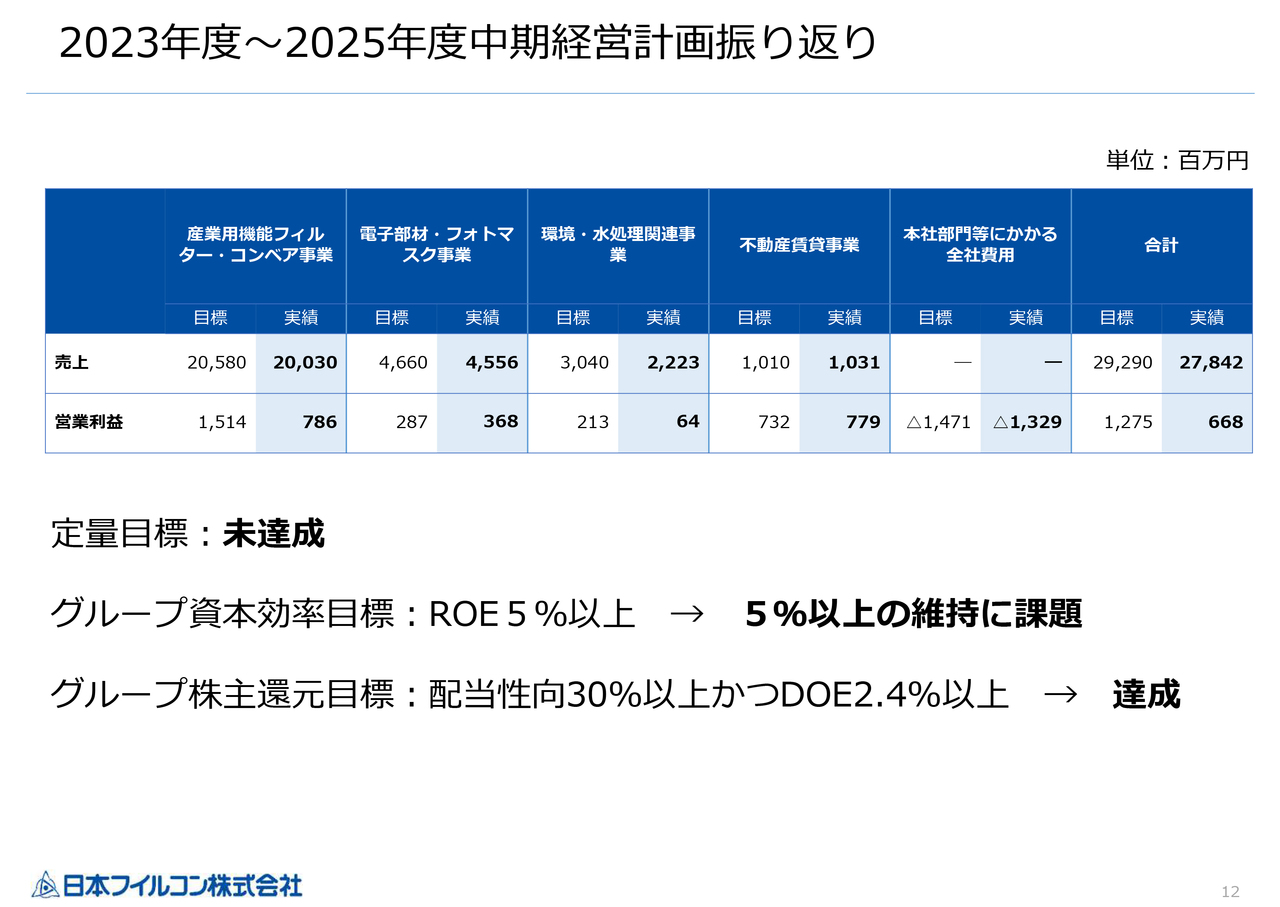Click the Nippon Filcon logo icon
Image resolution: width=1280 pixels, height=907 pixels.
pos(46,884)
